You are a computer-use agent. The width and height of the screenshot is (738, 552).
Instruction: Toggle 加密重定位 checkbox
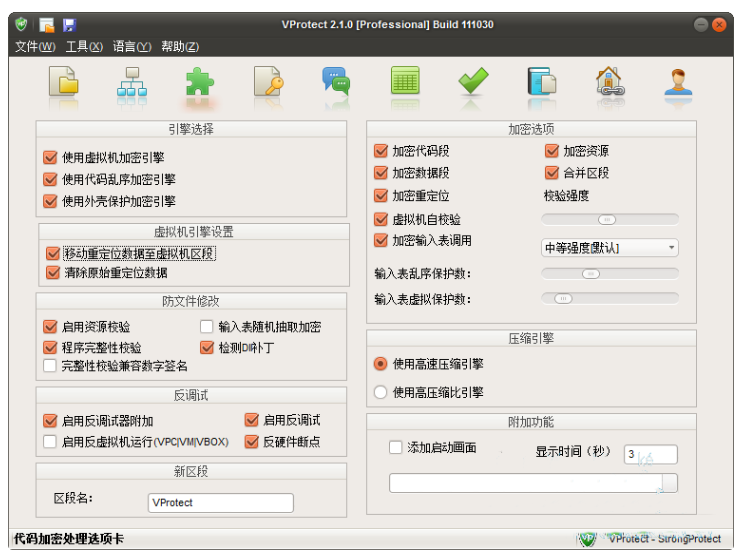[381, 195]
